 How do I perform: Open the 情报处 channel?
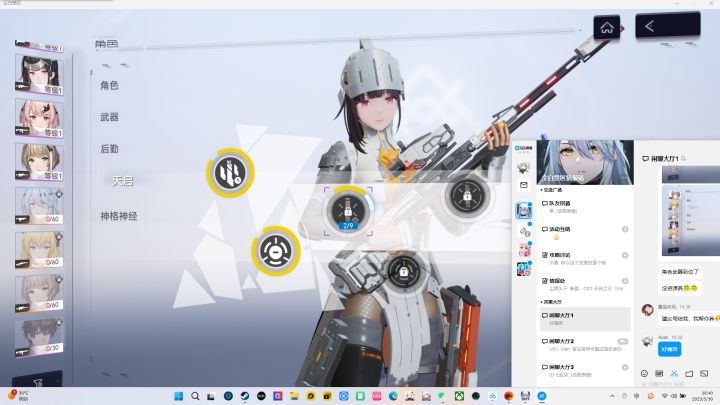[x=585, y=284]
